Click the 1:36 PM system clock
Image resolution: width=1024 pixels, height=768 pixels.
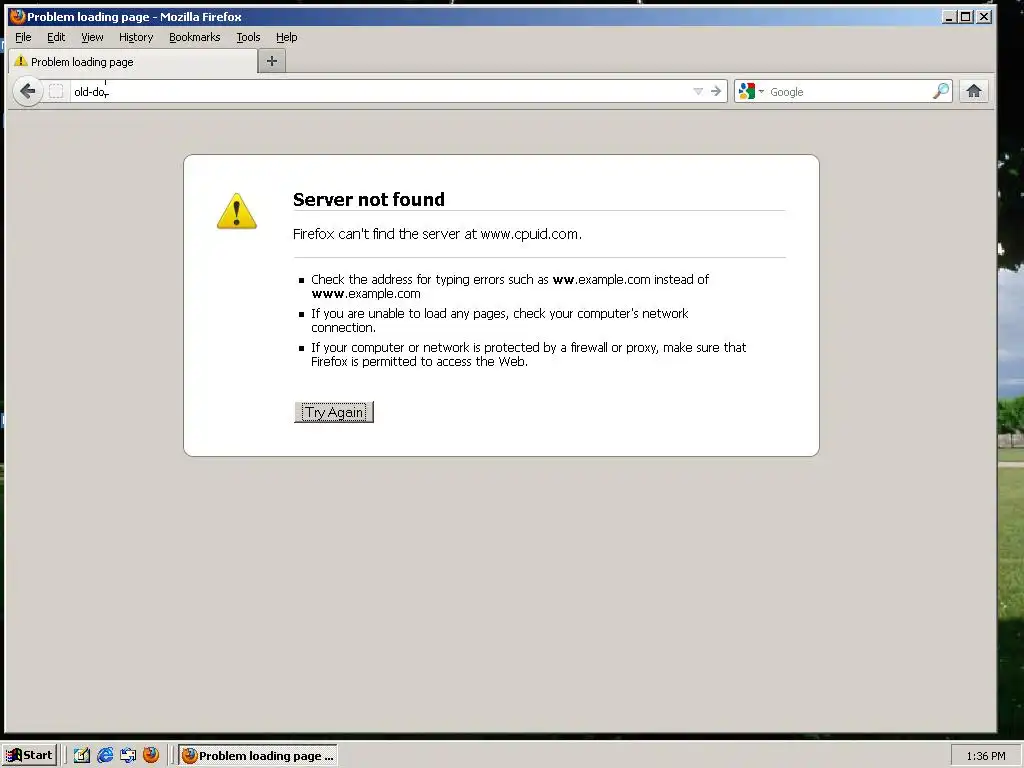point(986,756)
